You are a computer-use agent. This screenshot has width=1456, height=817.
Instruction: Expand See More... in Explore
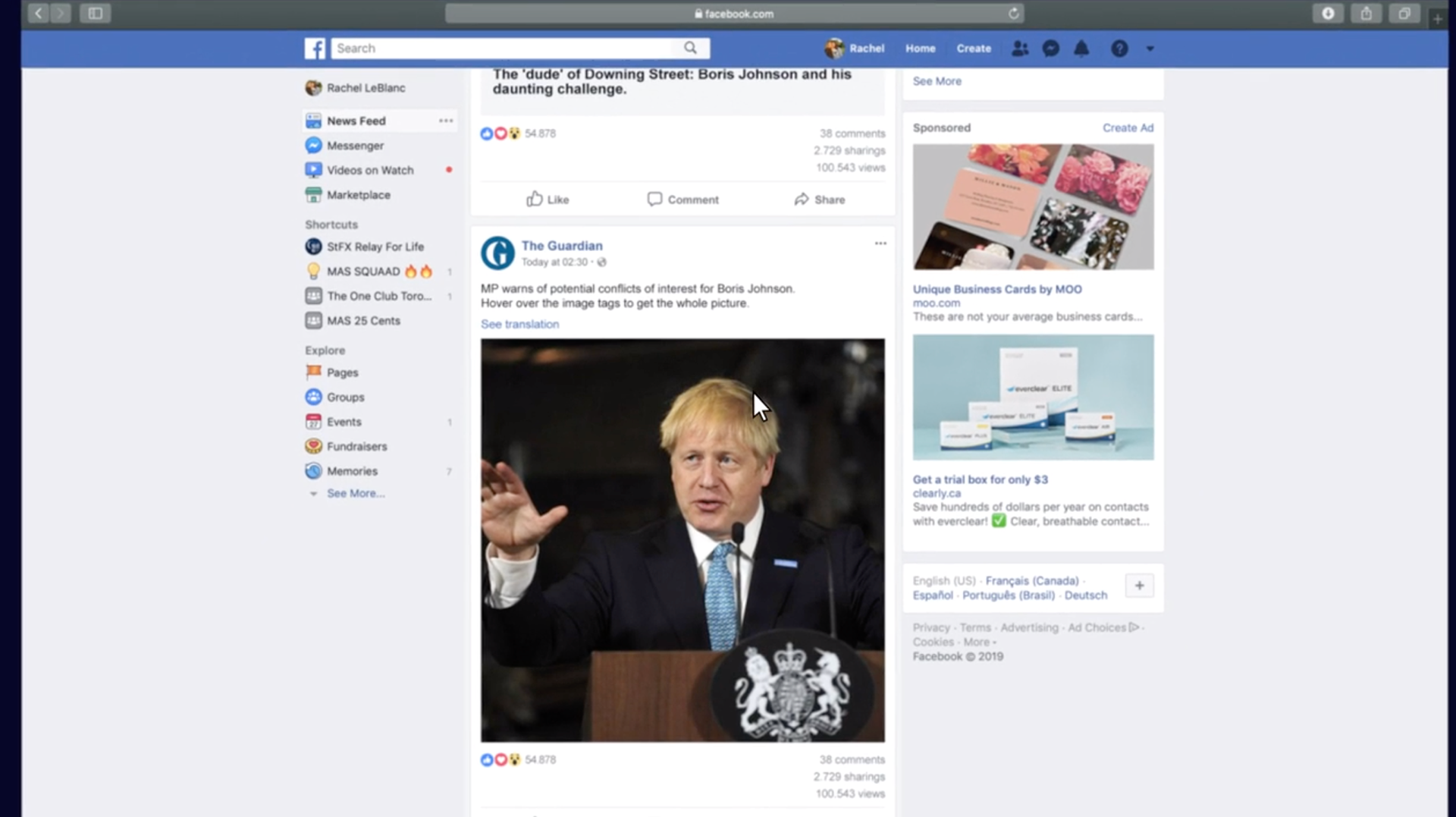coord(356,493)
